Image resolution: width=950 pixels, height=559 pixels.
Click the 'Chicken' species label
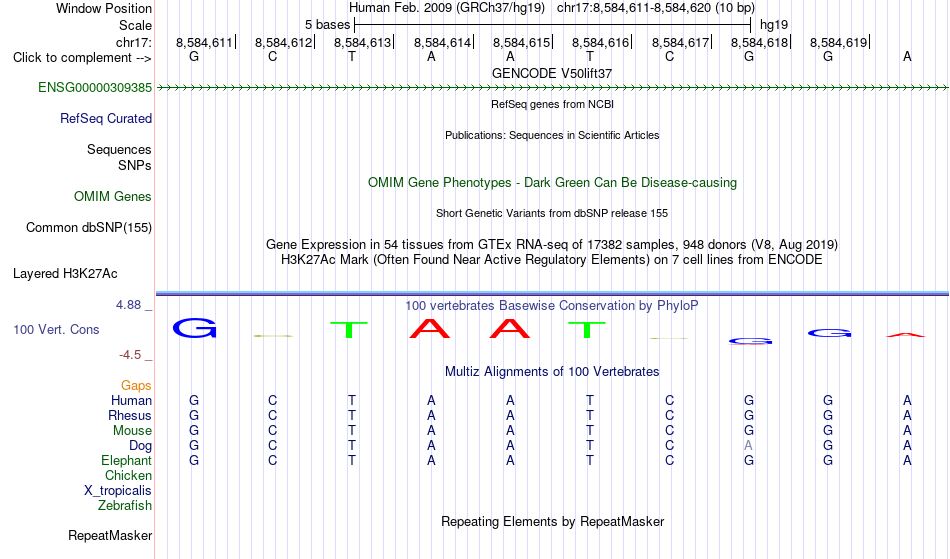pyautogui.click(x=128, y=475)
